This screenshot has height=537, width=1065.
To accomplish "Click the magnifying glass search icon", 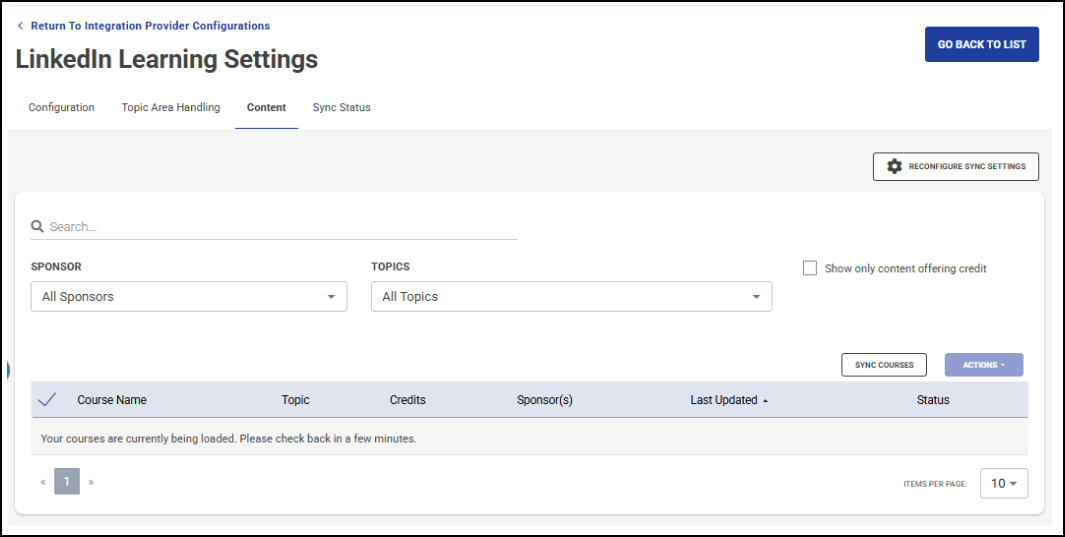I will coord(38,227).
